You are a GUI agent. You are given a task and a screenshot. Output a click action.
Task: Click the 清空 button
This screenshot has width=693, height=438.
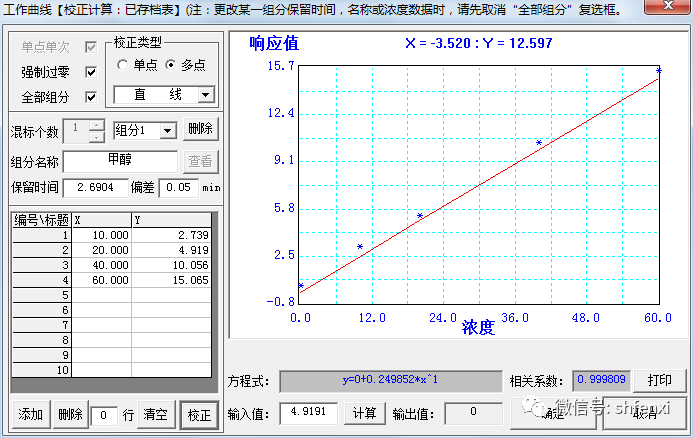[154, 414]
